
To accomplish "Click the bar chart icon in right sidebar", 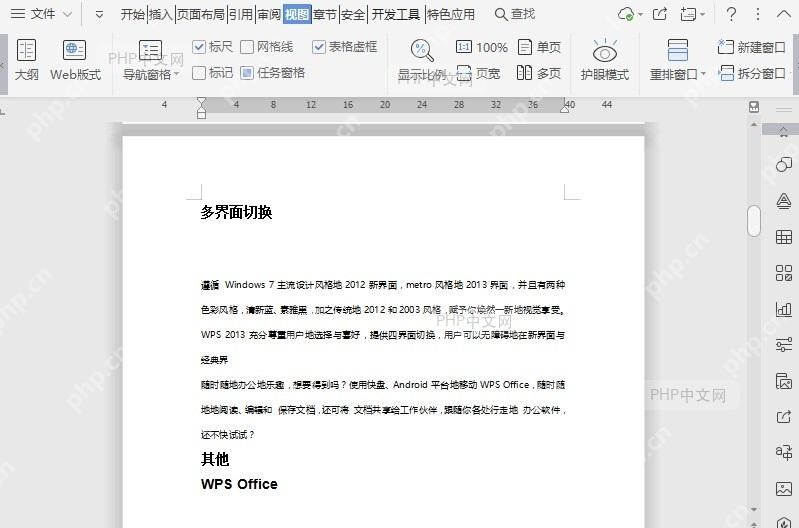I will 784,309.
